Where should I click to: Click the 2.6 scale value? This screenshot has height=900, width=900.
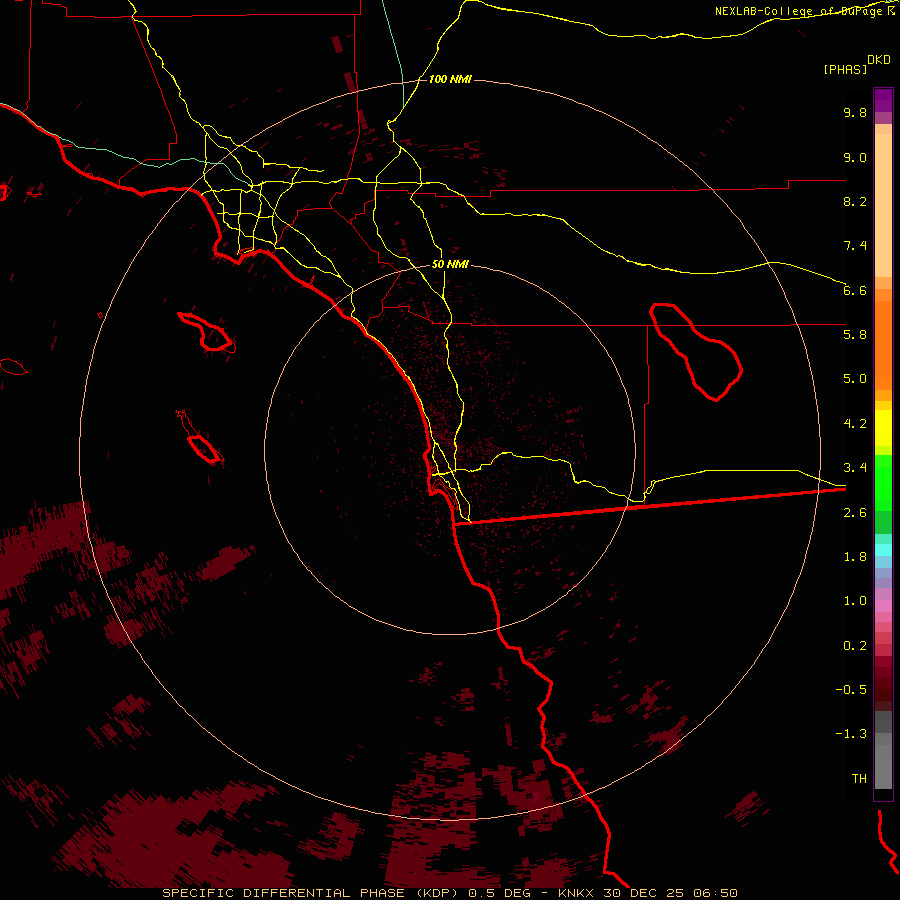(855, 513)
